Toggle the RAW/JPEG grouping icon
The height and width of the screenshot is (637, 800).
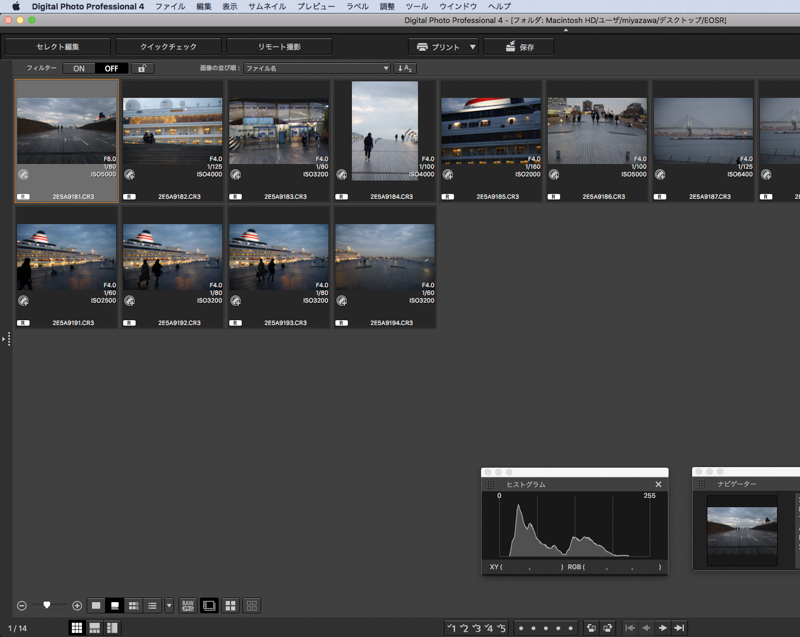pyautogui.click(x=188, y=606)
